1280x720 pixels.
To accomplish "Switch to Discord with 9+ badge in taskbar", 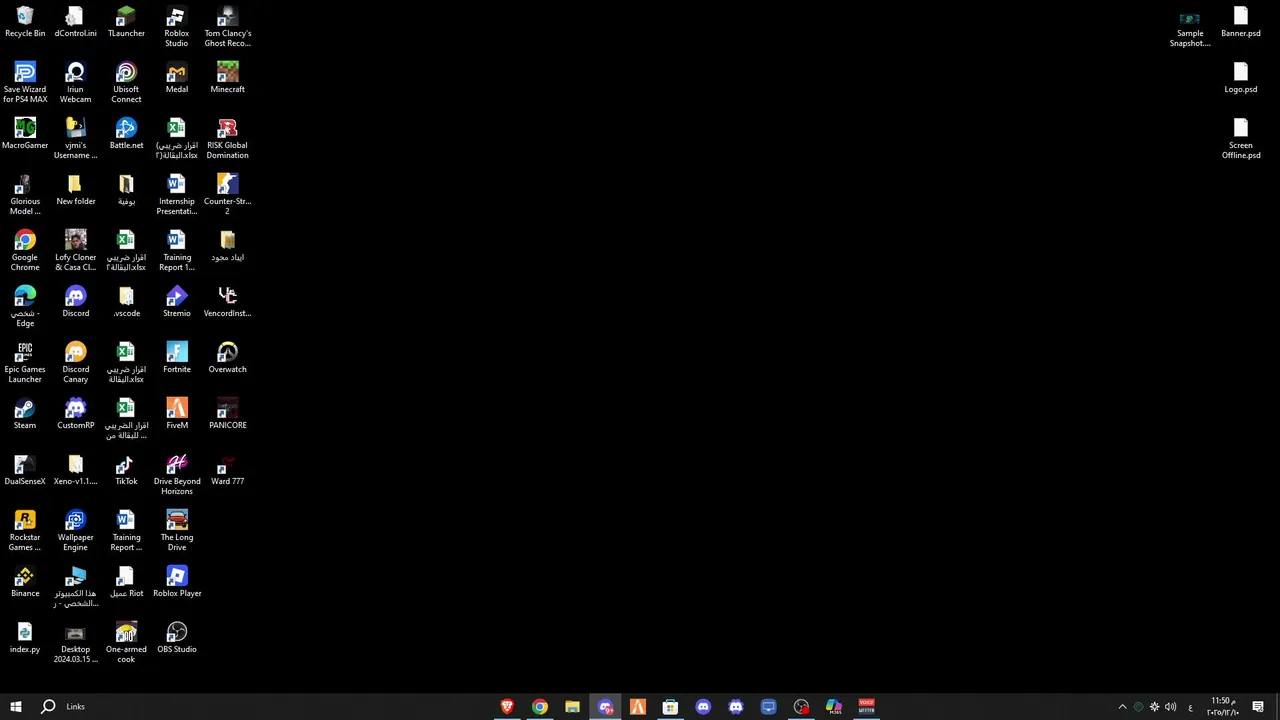I will pyautogui.click(x=605, y=707).
